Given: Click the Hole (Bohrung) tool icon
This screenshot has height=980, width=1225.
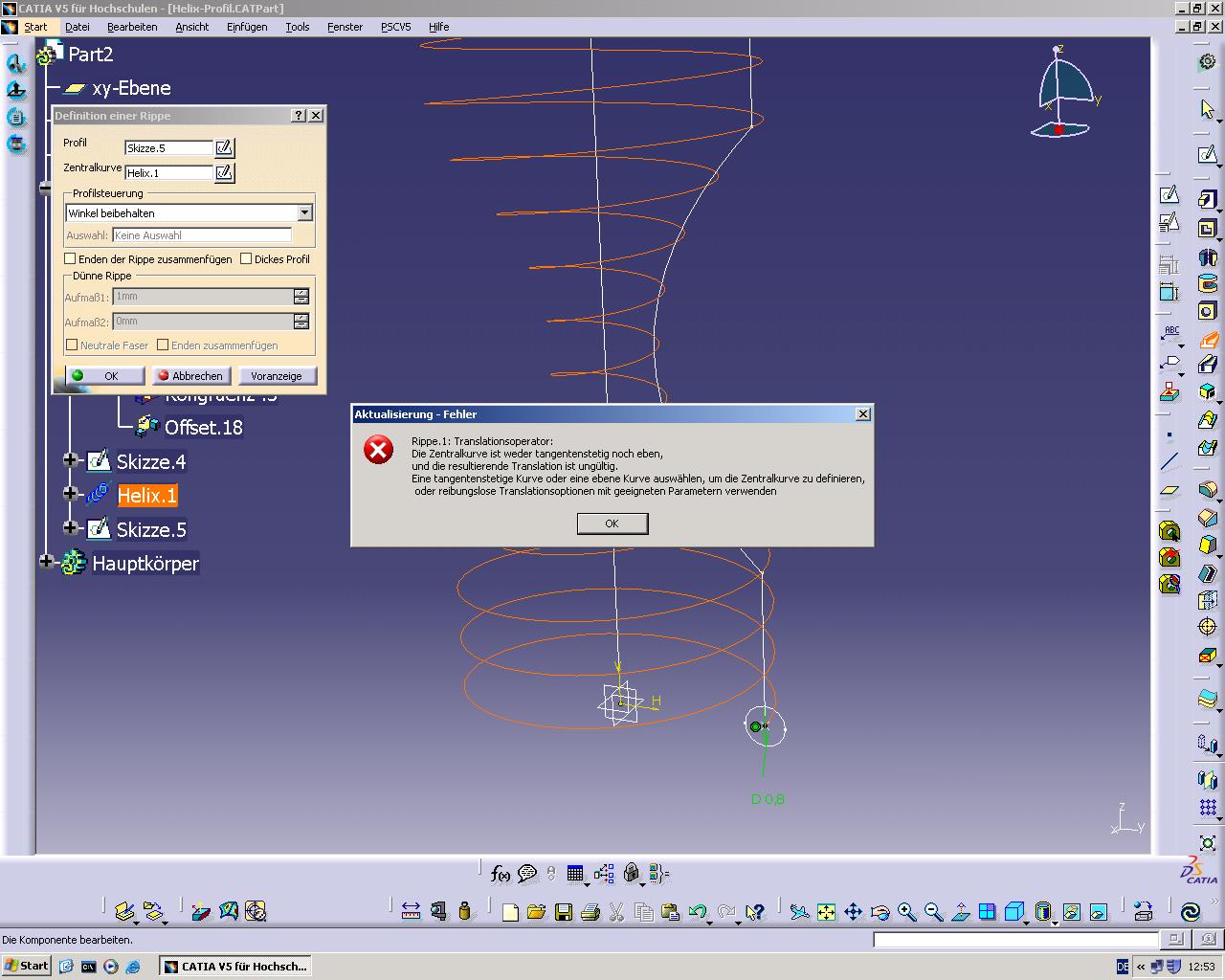Looking at the screenshot, I should click(1208, 311).
